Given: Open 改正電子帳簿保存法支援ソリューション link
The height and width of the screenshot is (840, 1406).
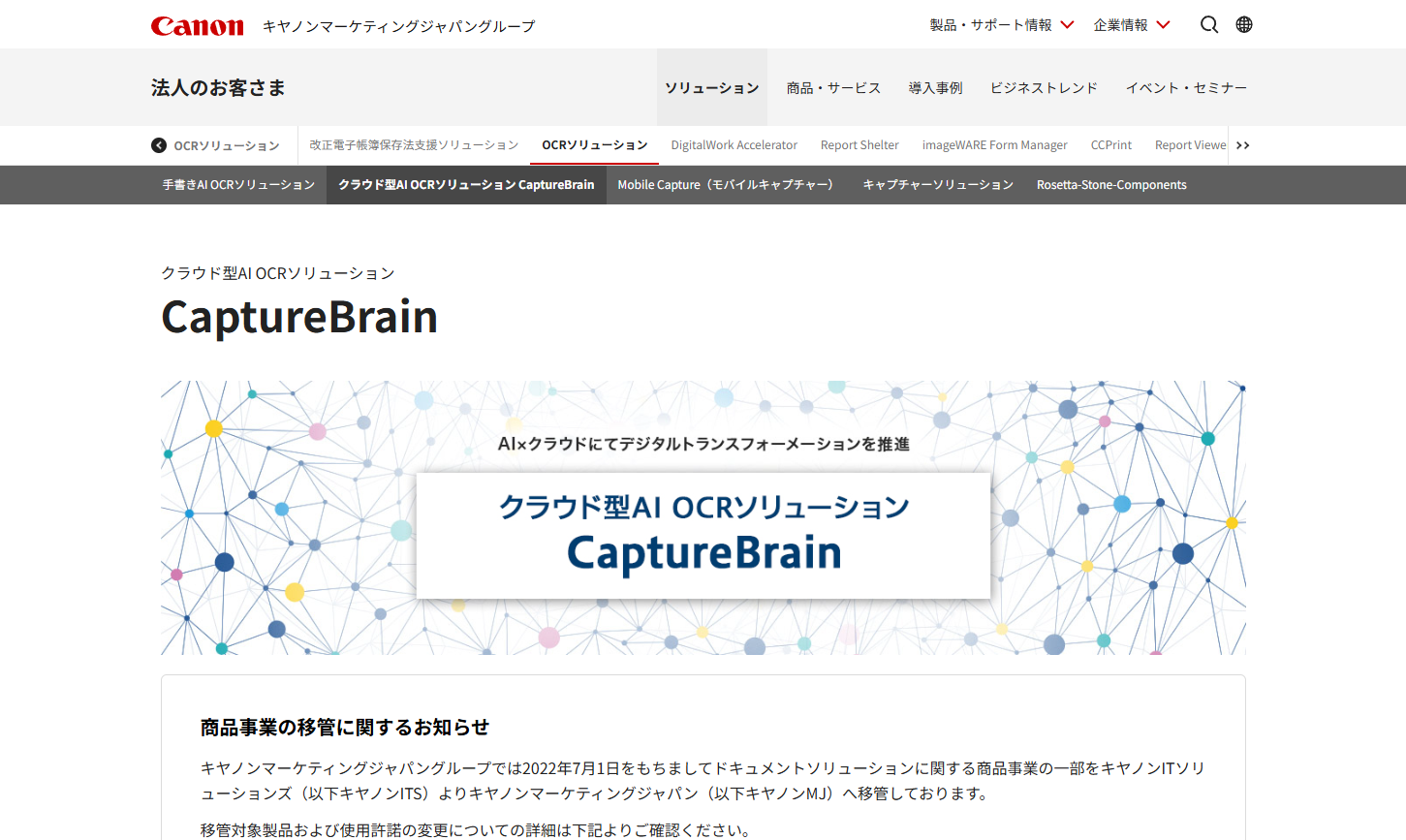Looking at the screenshot, I should pos(414,145).
